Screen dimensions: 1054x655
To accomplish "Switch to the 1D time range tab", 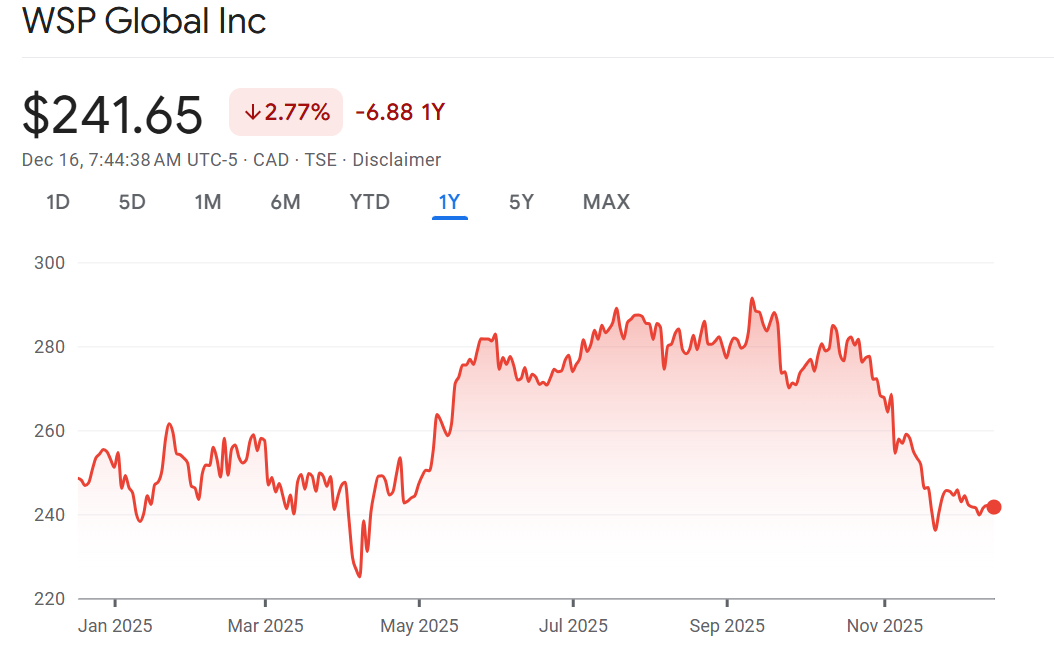I will click(x=58, y=202).
